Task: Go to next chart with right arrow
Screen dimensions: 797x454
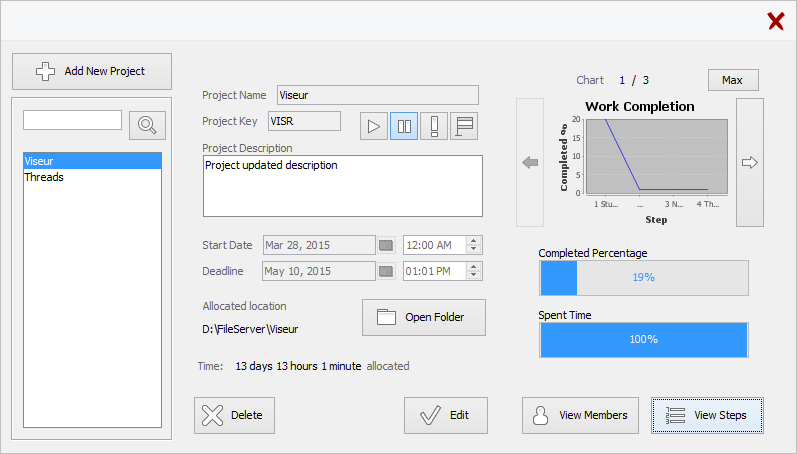Action: tap(749, 162)
